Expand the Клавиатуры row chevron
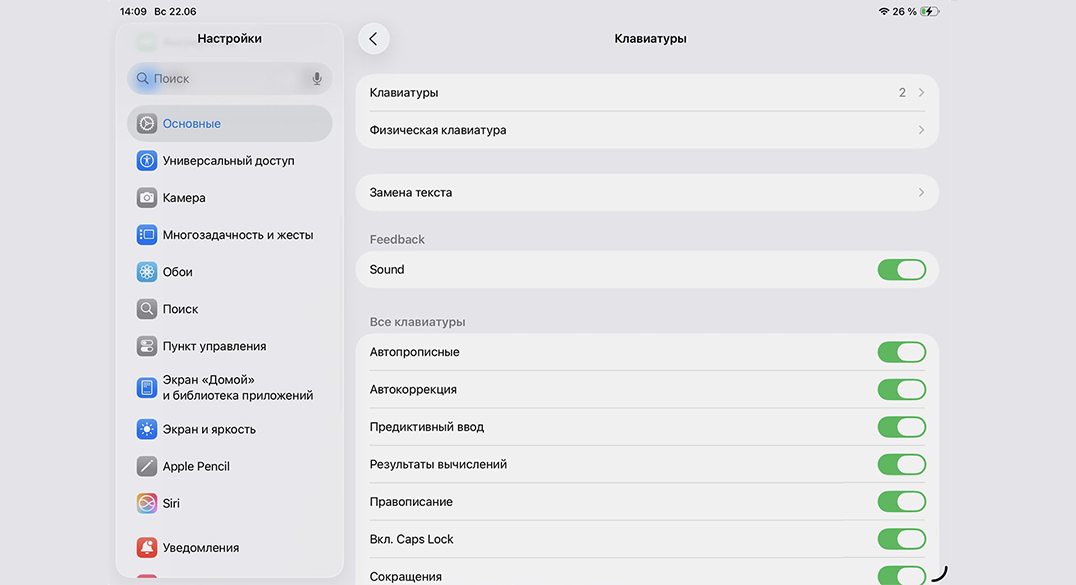 tap(921, 93)
